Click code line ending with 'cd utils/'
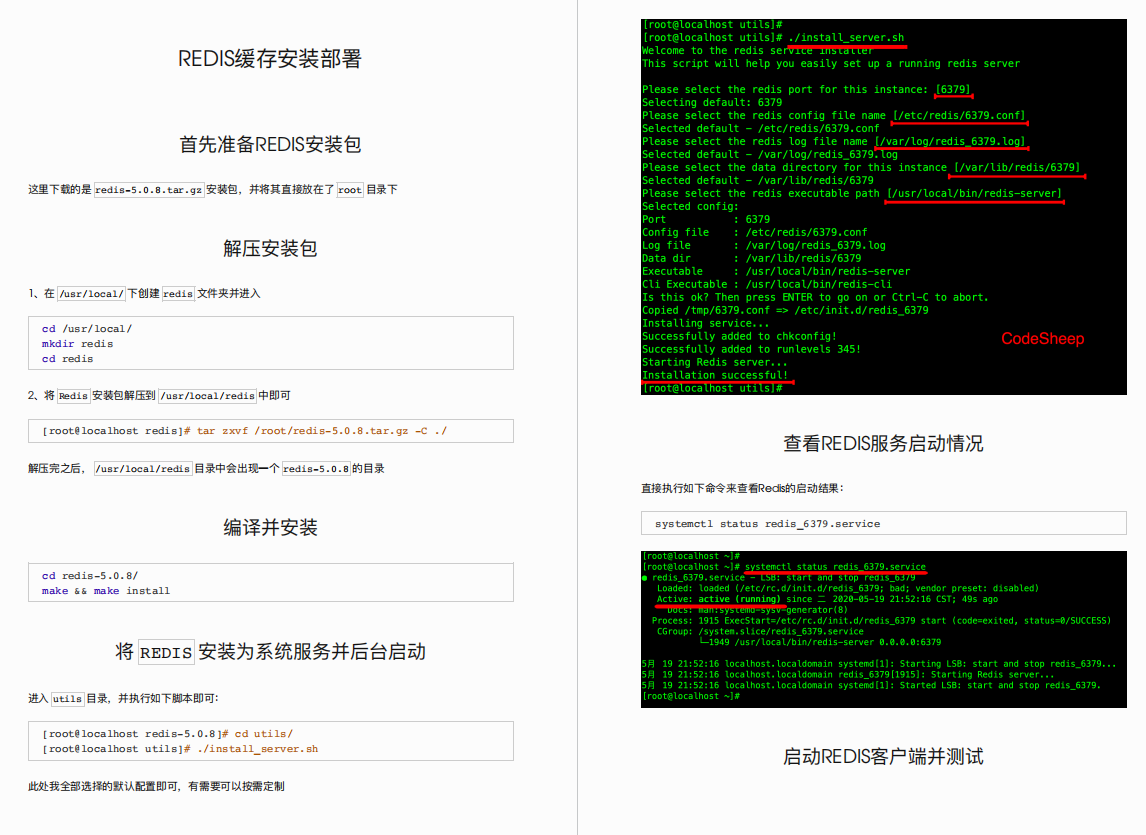Screen dimensions: 1146x835 coord(167,733)
